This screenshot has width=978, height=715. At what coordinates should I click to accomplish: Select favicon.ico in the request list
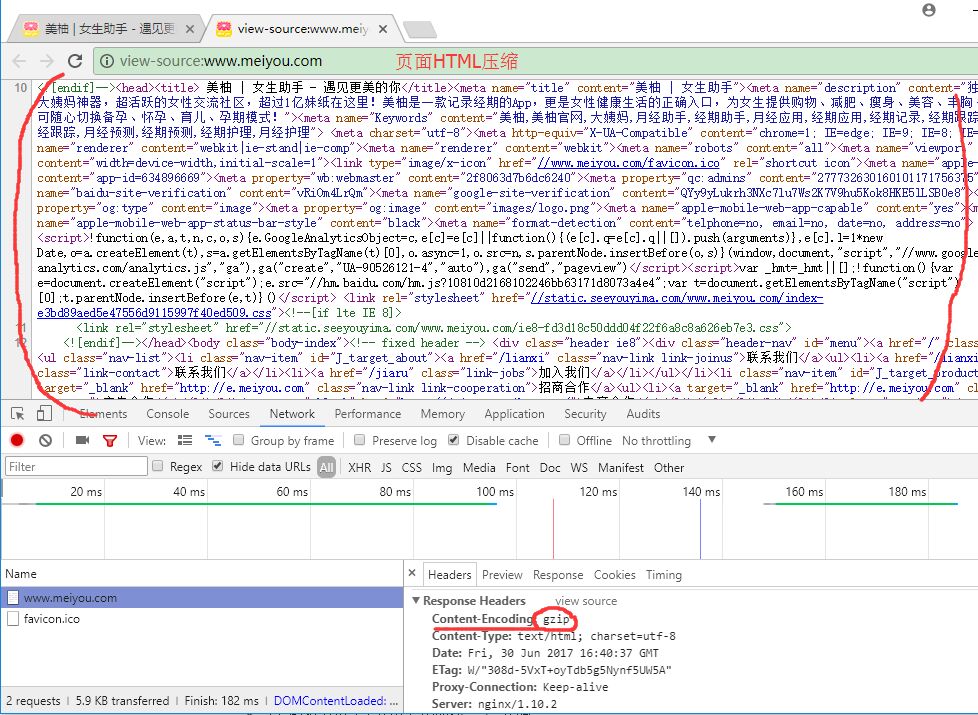[51, 619]
